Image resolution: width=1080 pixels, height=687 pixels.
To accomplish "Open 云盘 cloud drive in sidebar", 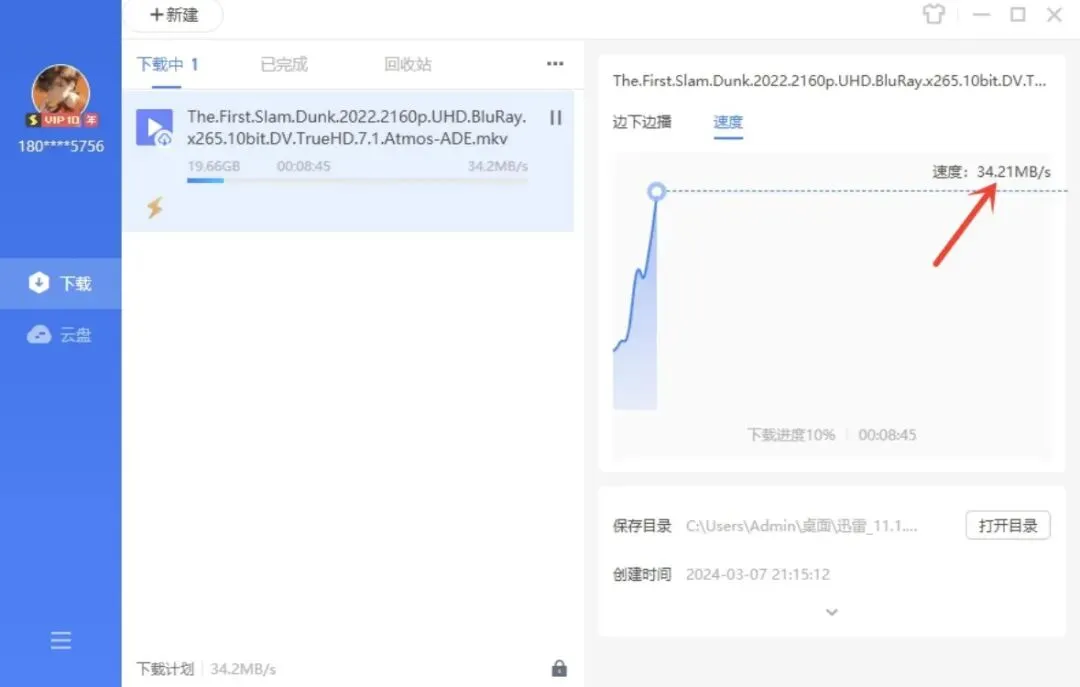I will click(x=61, y=335).
